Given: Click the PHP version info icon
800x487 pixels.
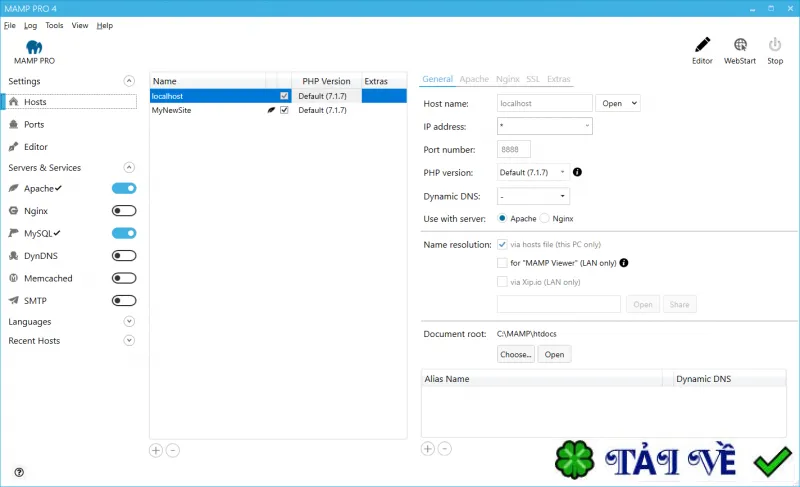Looking at the screenshot, I should point(577,172).
